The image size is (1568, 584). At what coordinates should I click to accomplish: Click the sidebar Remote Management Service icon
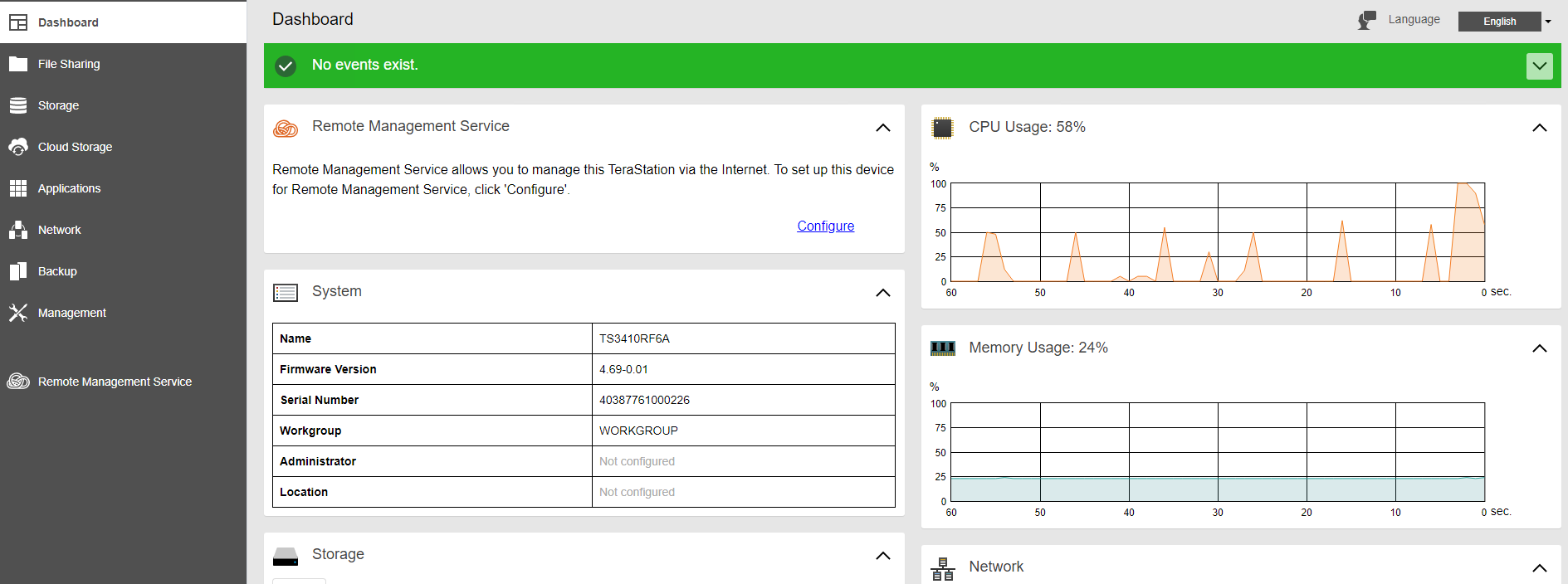[18, 382]
